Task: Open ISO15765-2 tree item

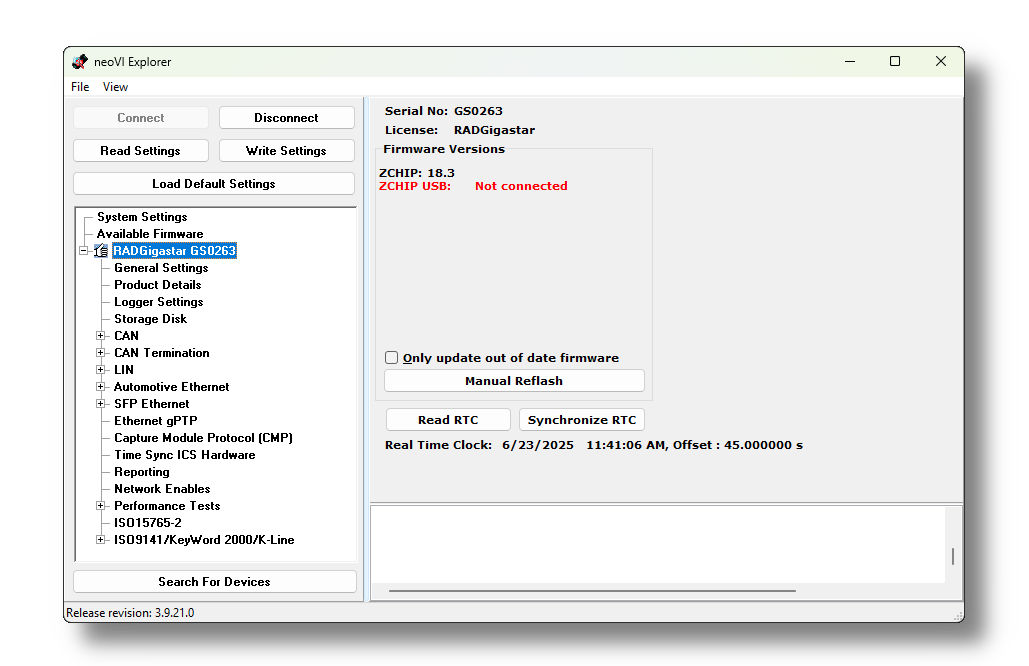Action: 148,523
